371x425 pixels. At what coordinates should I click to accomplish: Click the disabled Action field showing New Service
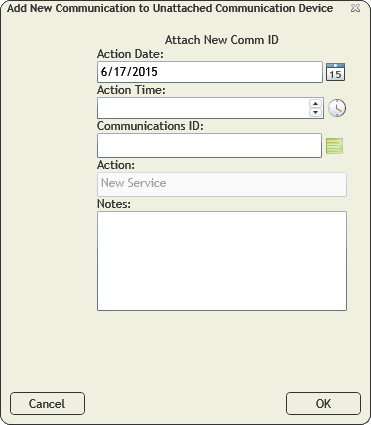[222, 184]
